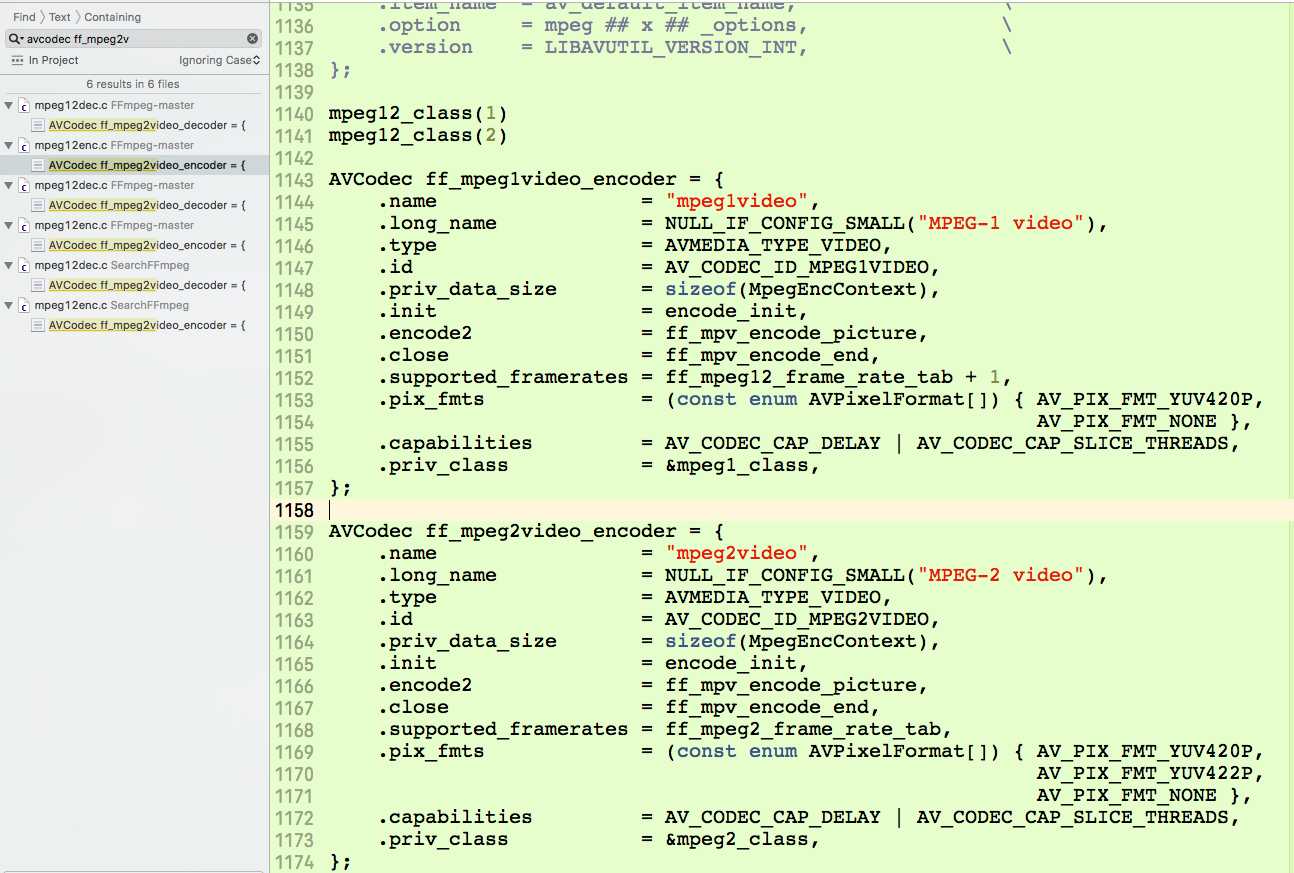1294x873 pixels.
Task: Select the highlighted ff_mpeg2video_encoder search result
Action: (x=134, y=165)
